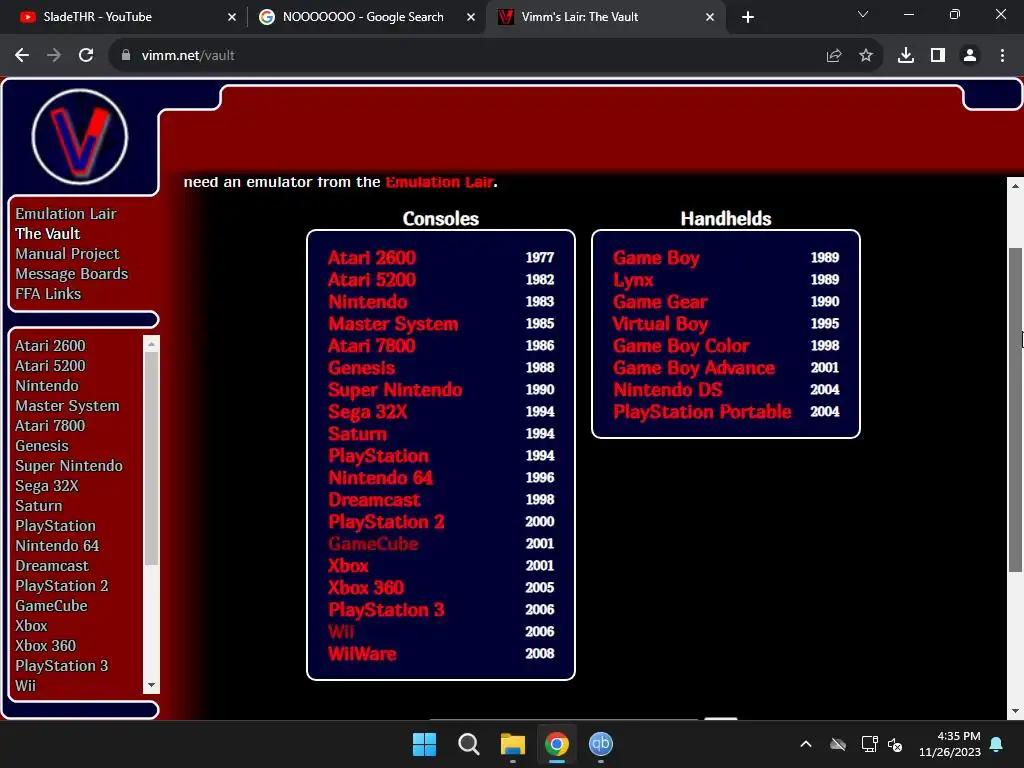Click OneDrive cloud tray icon
The width and height of the screenshot is (1024, 768).
click(838, 744)
